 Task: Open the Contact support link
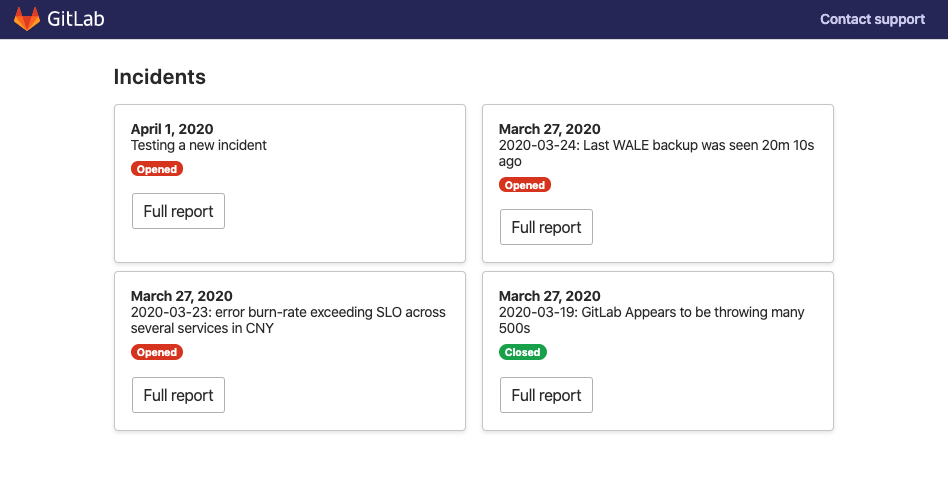[x=872, y=19]
